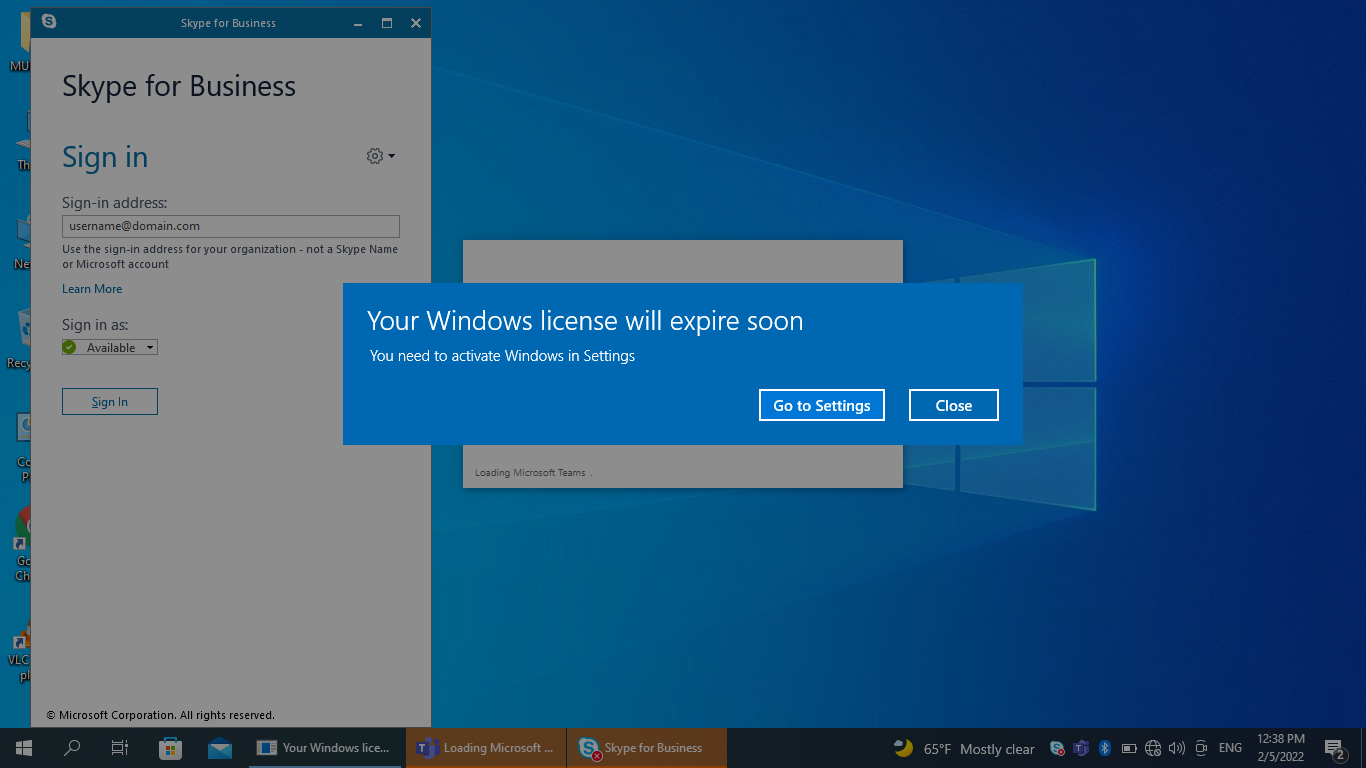
Task: Click the 'Loading Microsoft Teams' splash text
Action: [x=533, y=473]
